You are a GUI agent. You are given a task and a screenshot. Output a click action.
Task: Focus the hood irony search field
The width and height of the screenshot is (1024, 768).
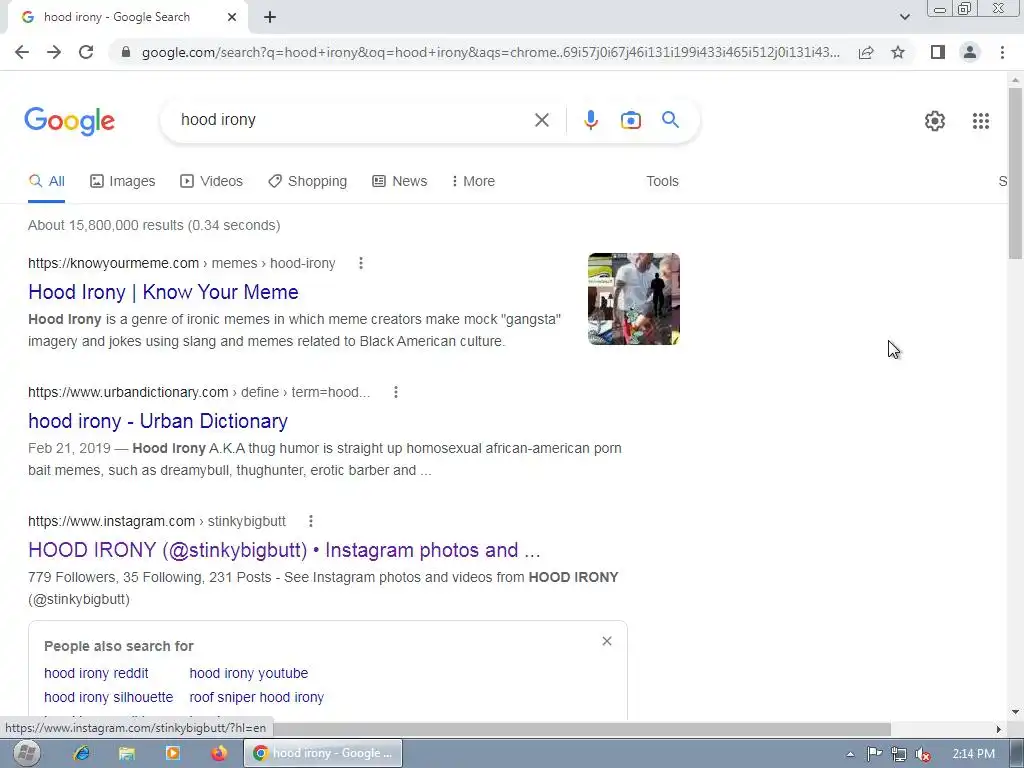[x=353, y=120]
